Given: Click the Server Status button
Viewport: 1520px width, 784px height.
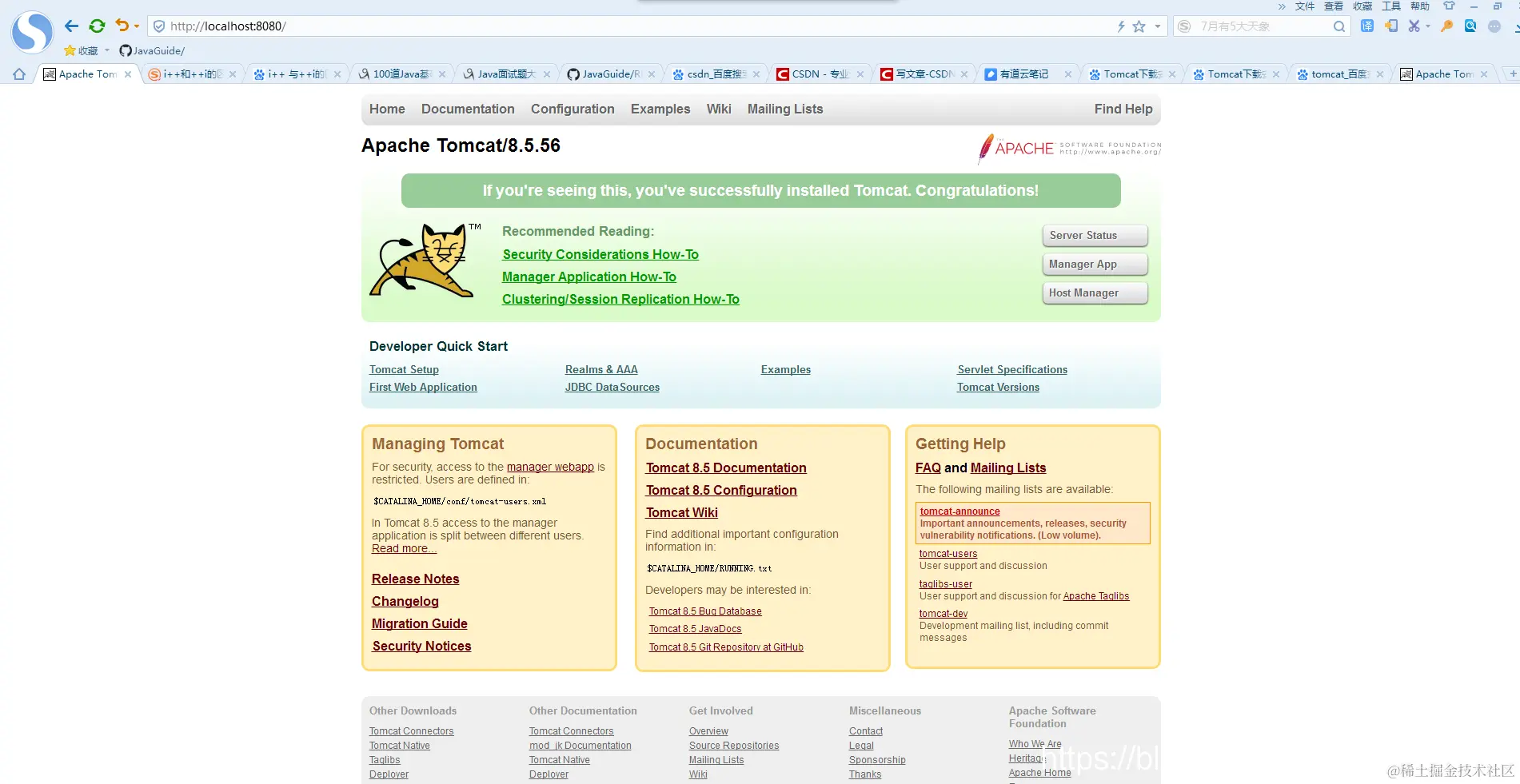Looking at the screenshot, I should 1095,235.
